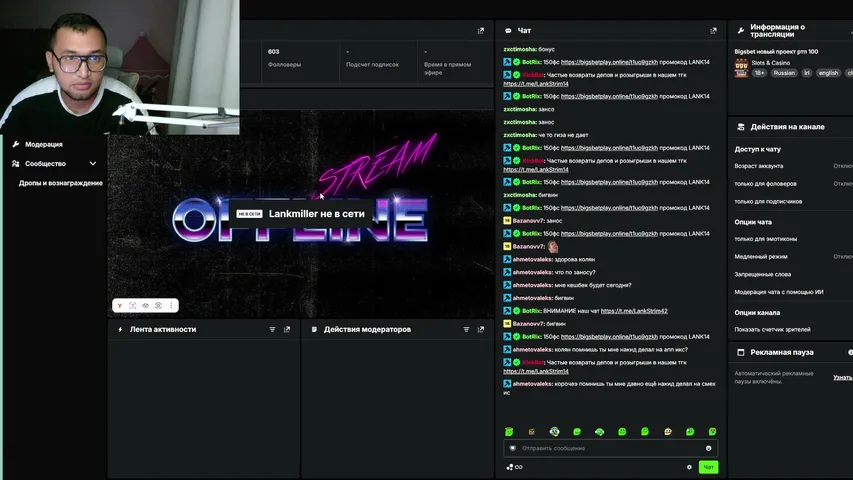Click the eye icon on video overlay
This screenshot has width=853, height=480.
145,306
